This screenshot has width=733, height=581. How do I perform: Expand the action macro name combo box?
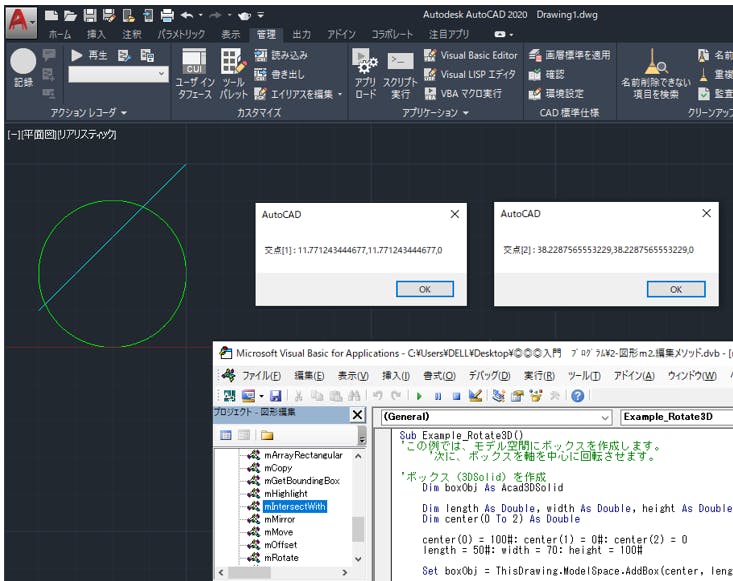point(162,74)
